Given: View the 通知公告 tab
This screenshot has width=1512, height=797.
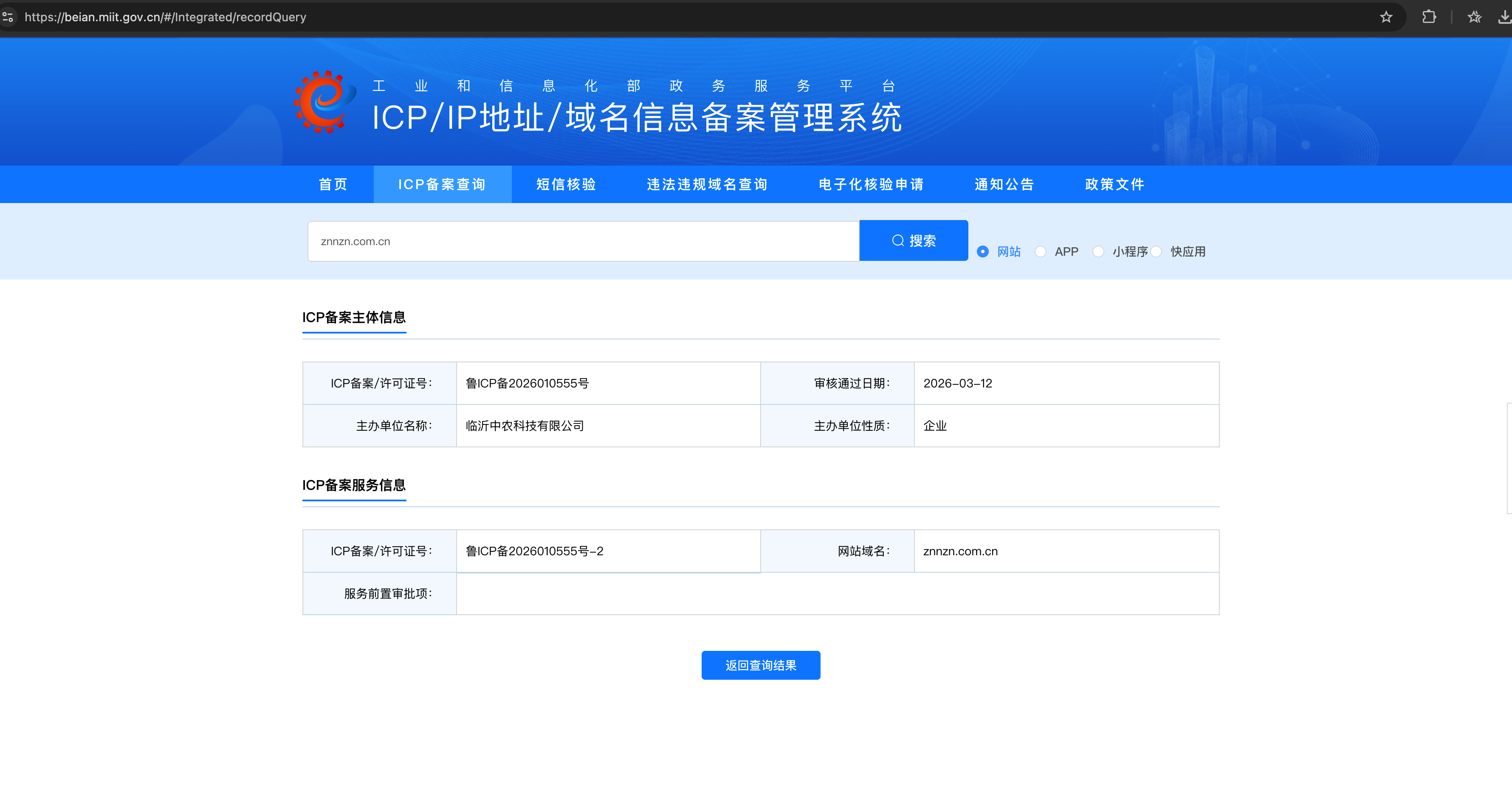Looking at the screenshot, I should [x=1004, y=184].
